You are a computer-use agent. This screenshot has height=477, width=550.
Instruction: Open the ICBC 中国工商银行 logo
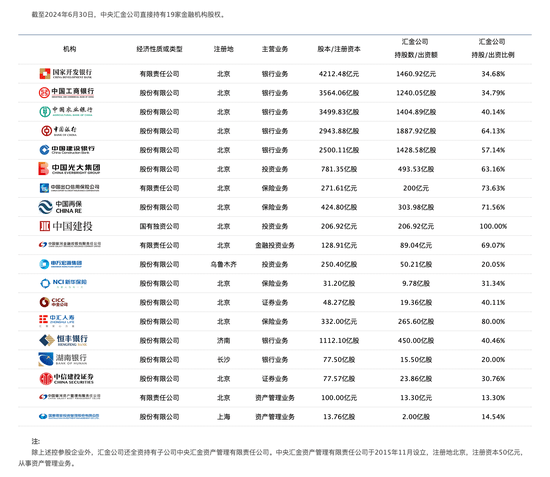coord(66,93)
